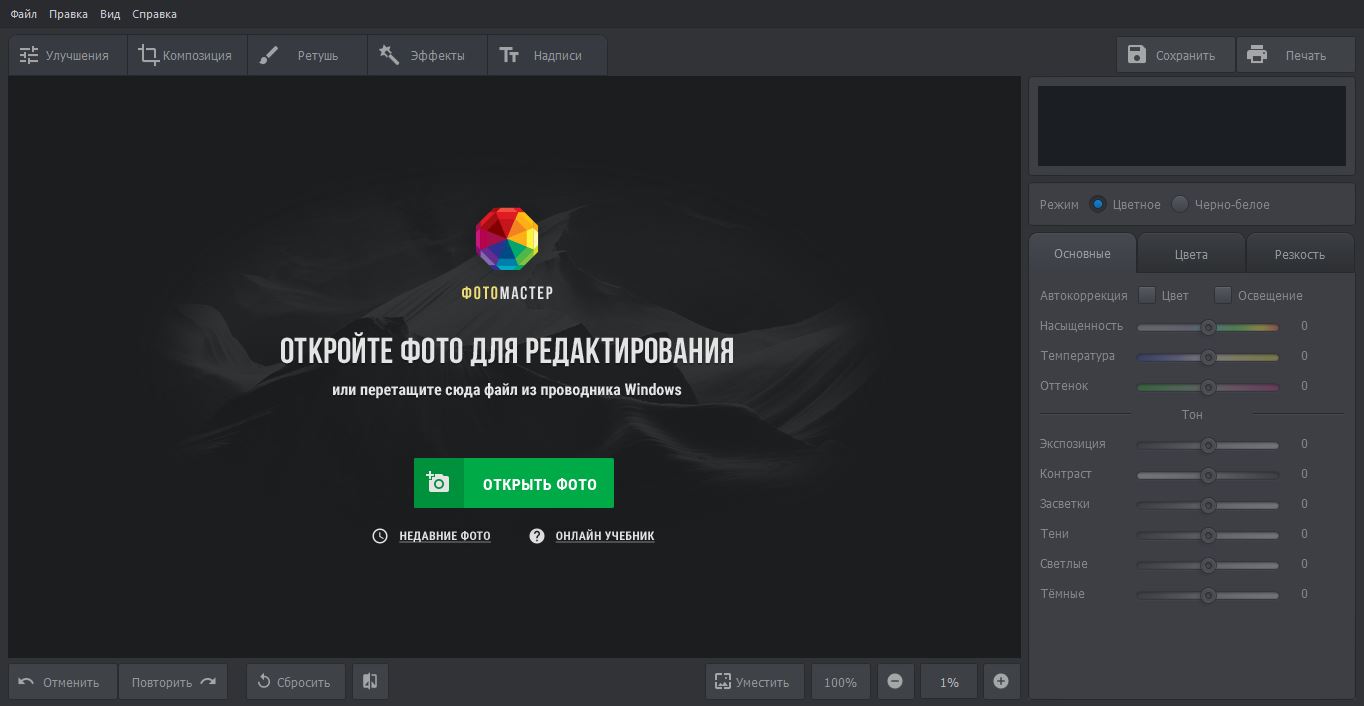Viewport: 1364px width, 706px height.
Task: Switch to the Цвета tab
Action: point(1191,254)
